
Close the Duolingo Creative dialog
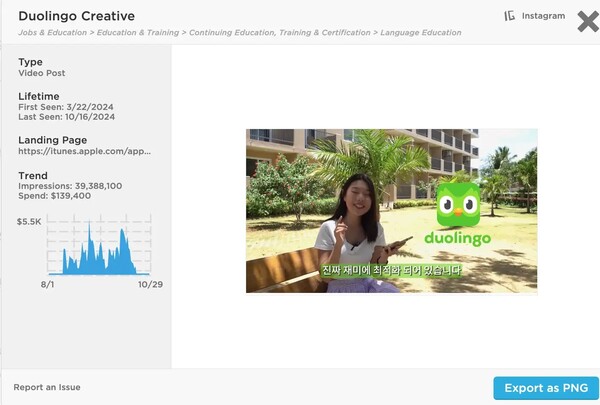588,21
